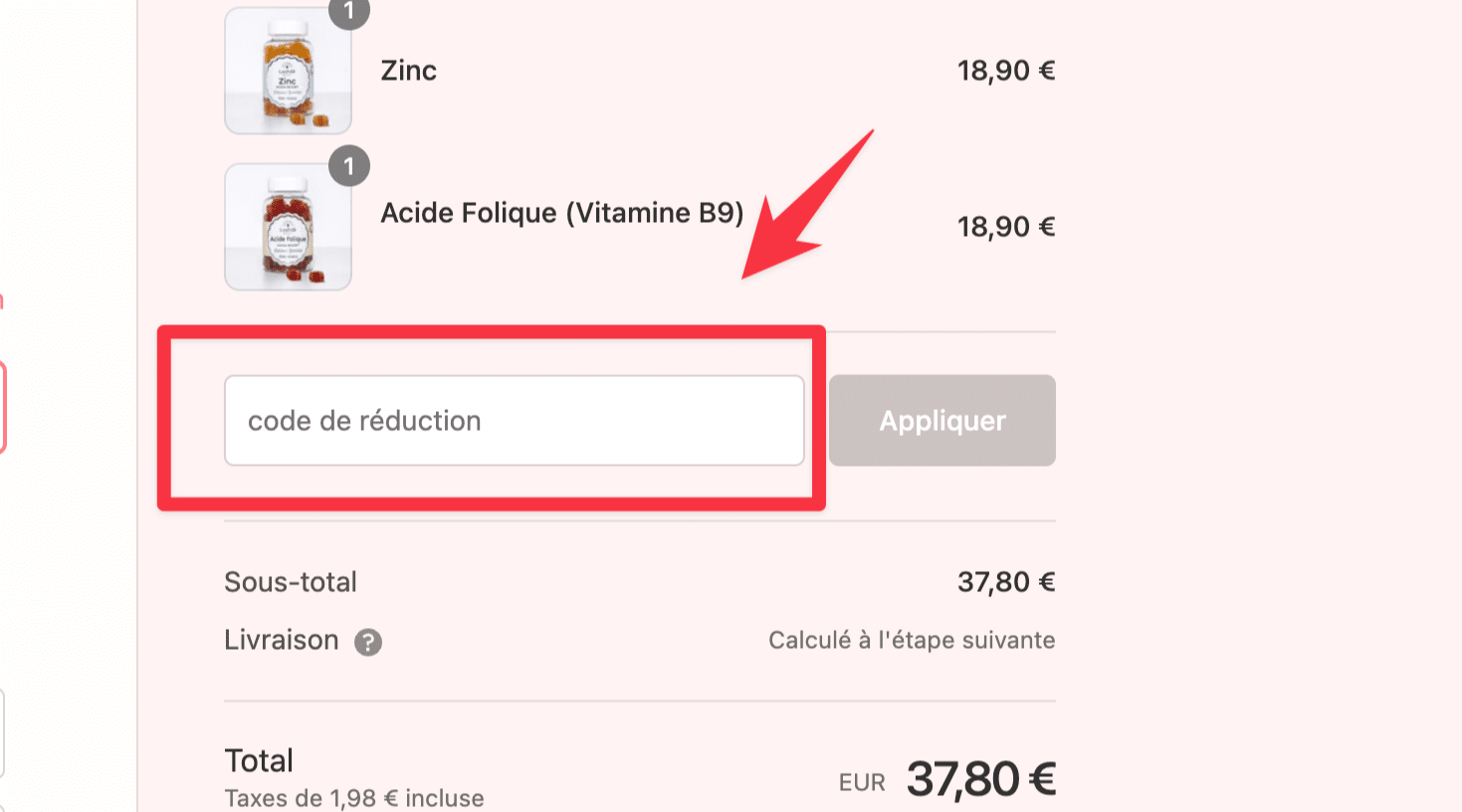Click the Zinc price 18,90 €
Viewport: 1462px width, 812px height.
1005,71
